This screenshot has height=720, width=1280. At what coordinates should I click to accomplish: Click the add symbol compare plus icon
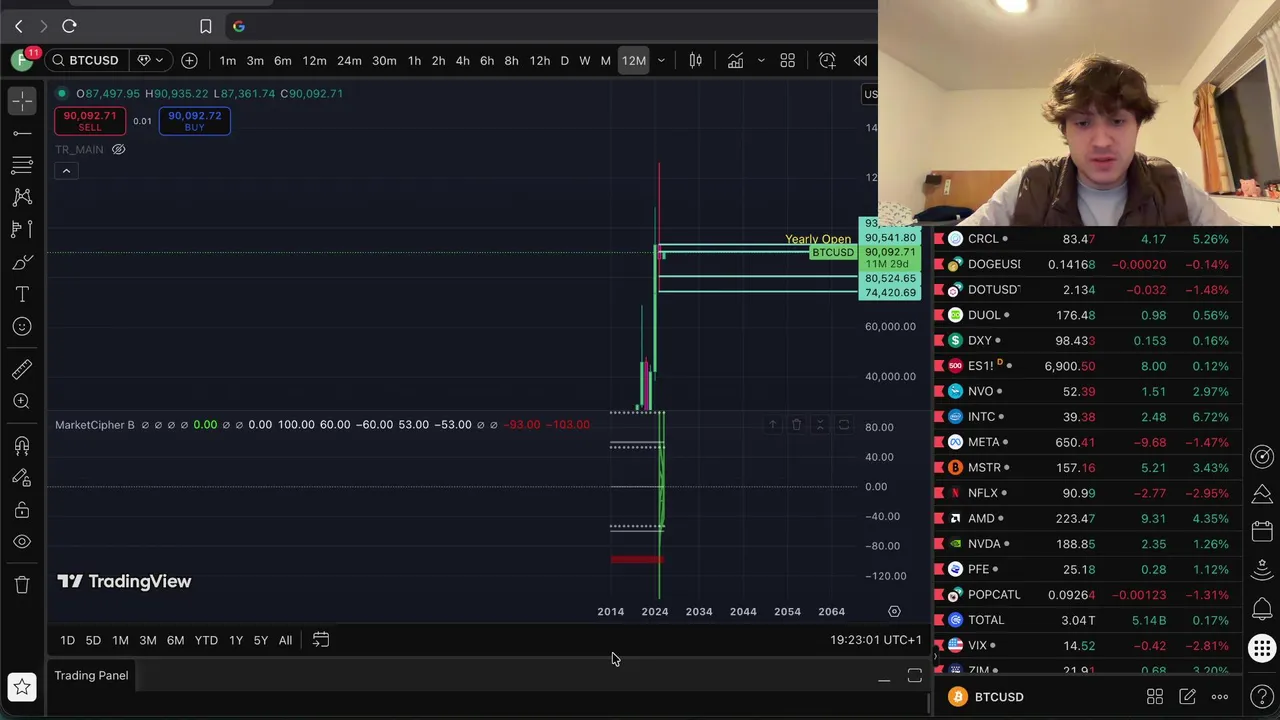[x=189, y=61]
